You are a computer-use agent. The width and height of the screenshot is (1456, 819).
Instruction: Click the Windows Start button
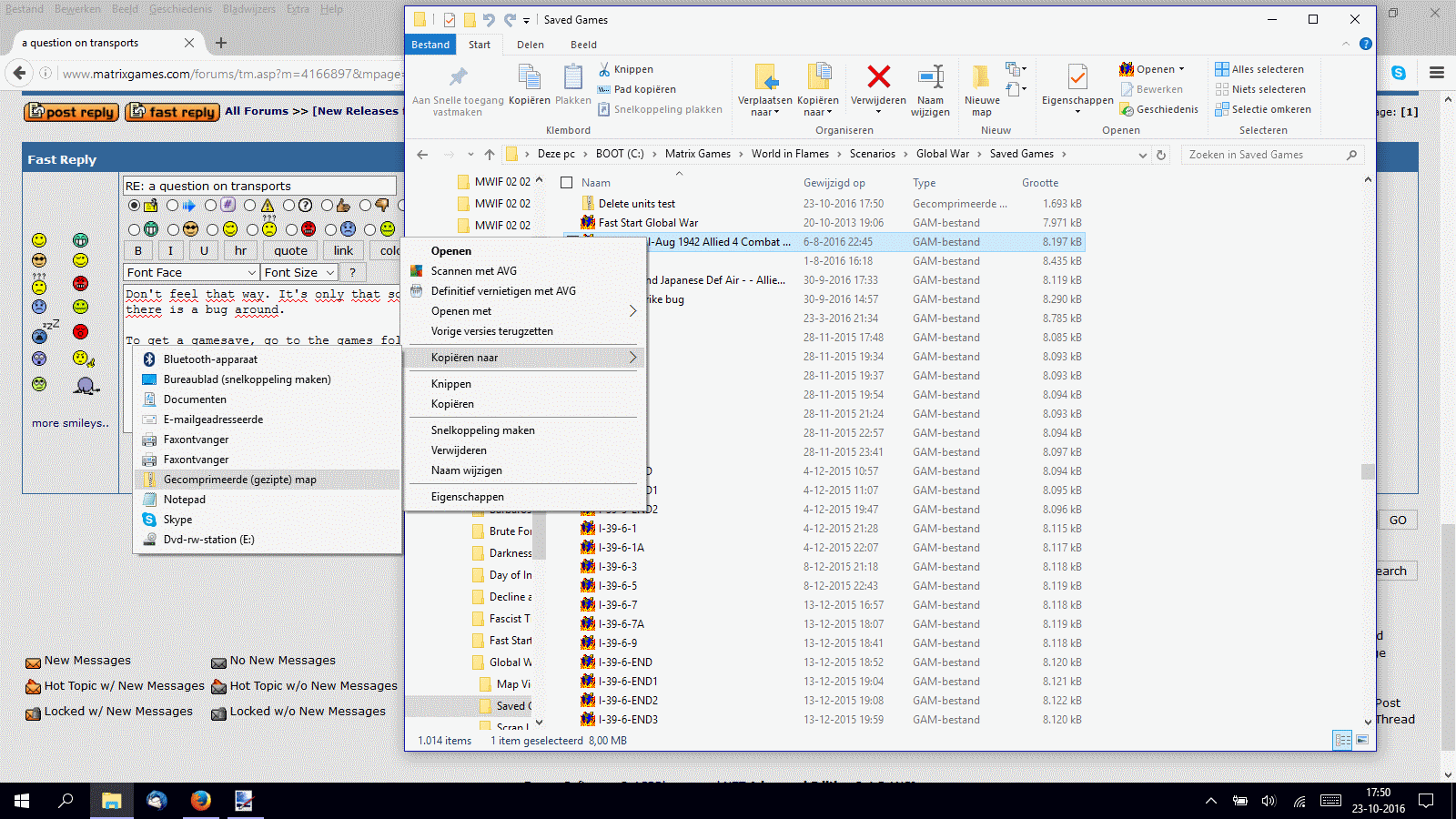[x=22, y=800]
